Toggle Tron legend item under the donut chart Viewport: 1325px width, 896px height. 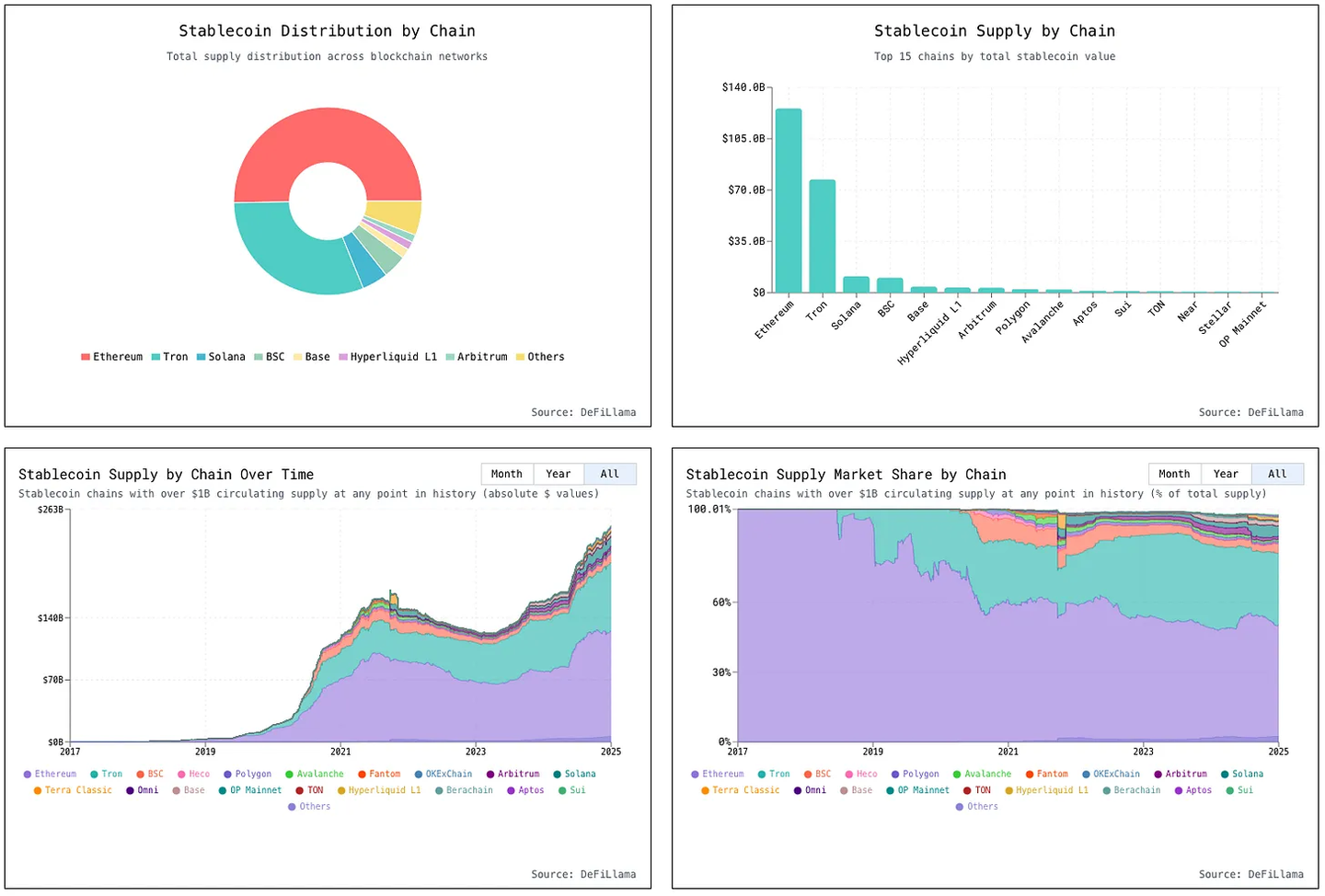tap(170, 357)
